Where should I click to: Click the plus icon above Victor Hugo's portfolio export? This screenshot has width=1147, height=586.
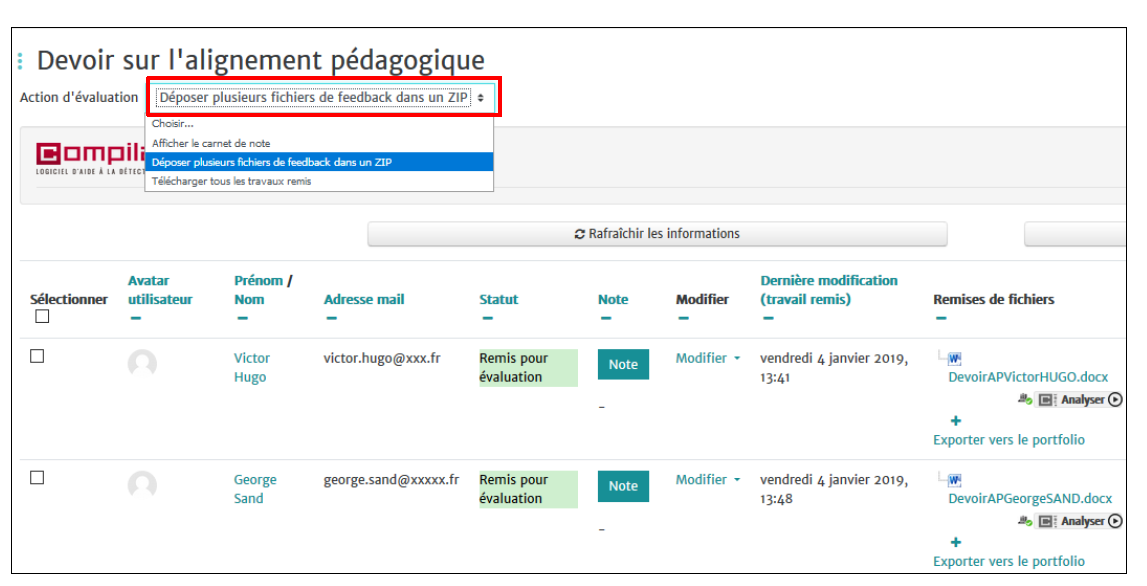[955, 421]
